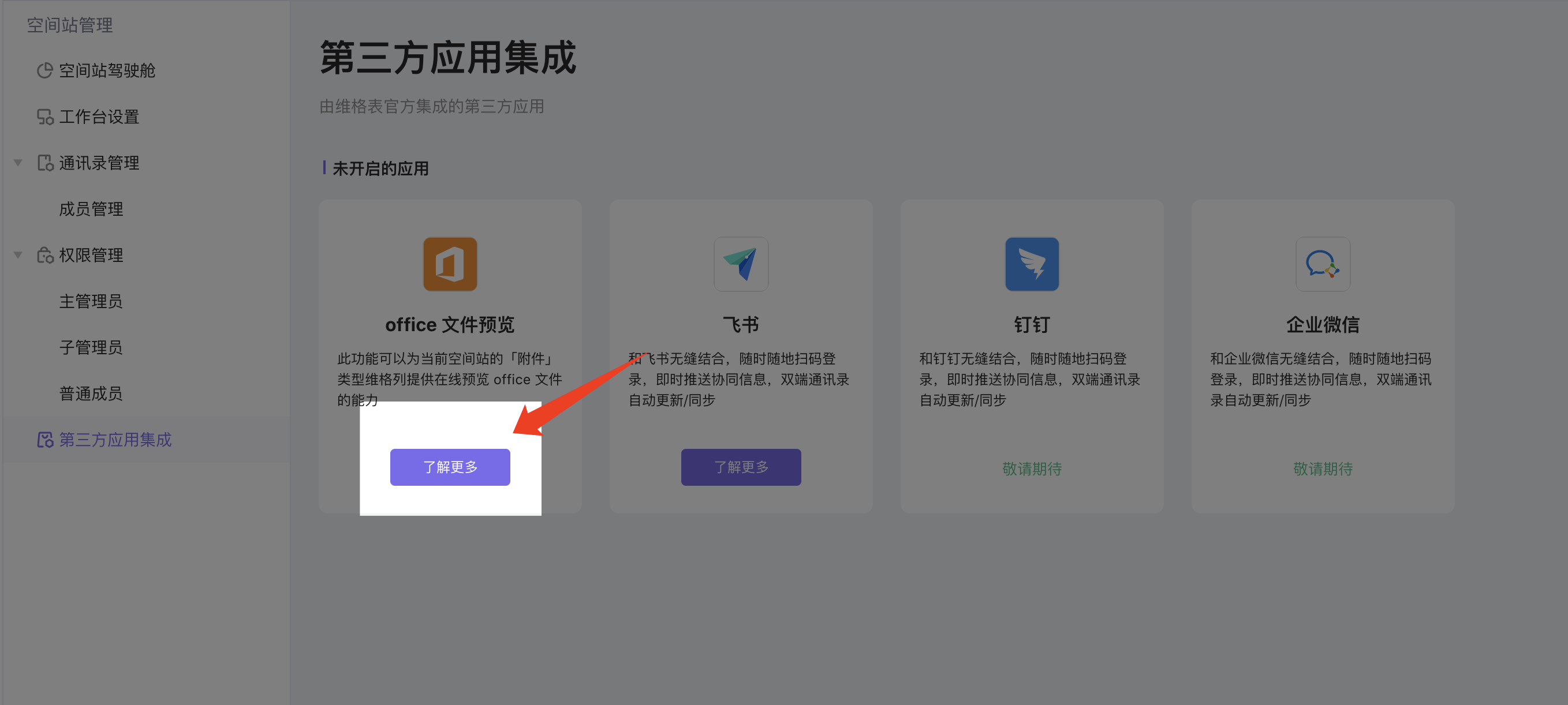
Task: Collapse the 权限管理 tree arrow
Action: pos(18,256)
